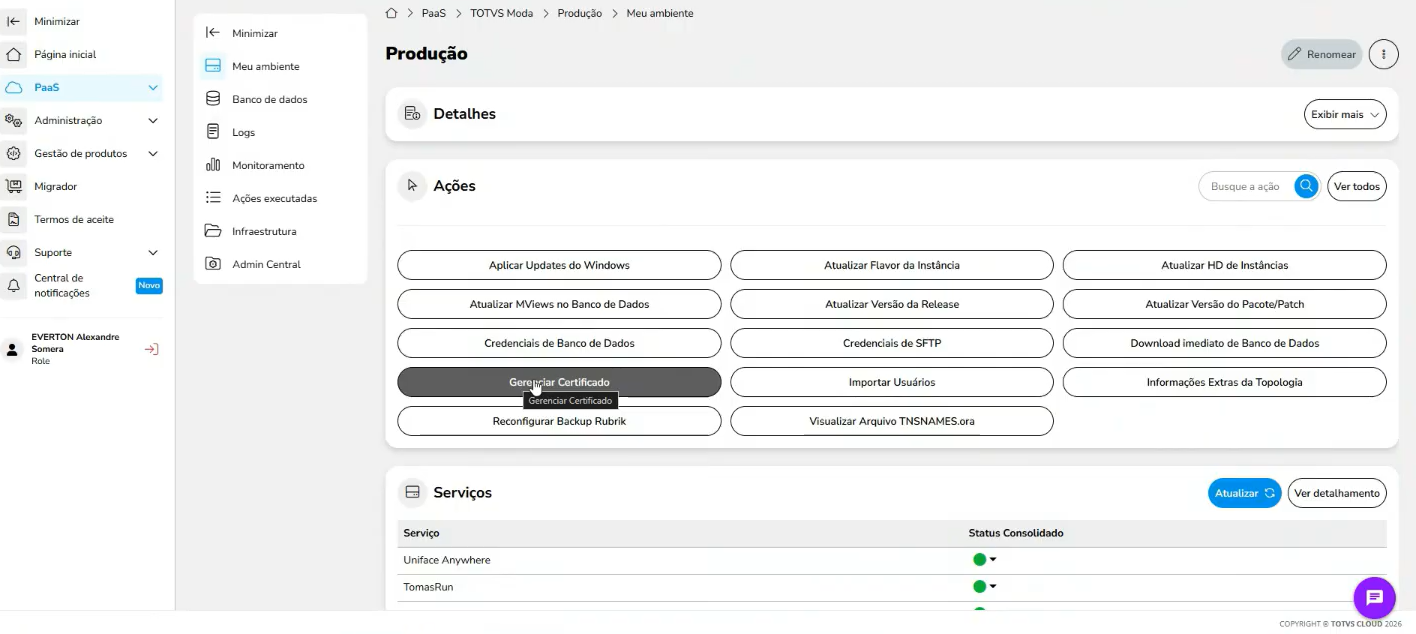Click the Ações cursor icon
1416x634 pixels.
pyautogui.click(x=412, y=186)
